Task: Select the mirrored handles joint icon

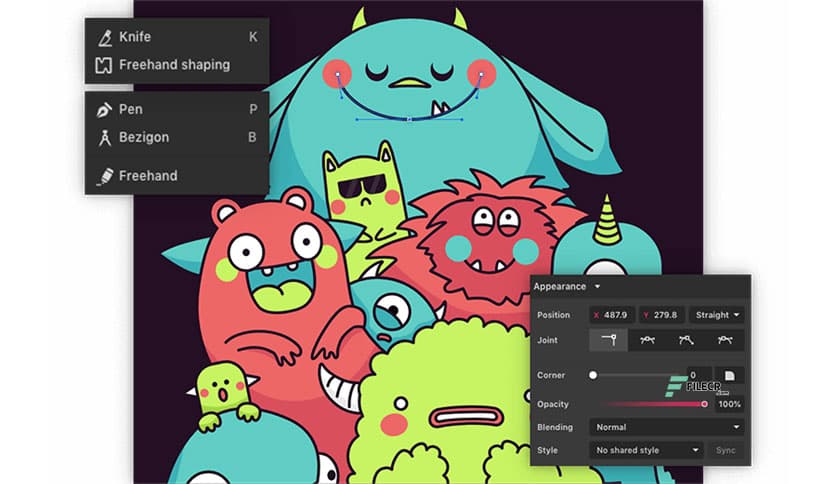Action: [647, 340]
